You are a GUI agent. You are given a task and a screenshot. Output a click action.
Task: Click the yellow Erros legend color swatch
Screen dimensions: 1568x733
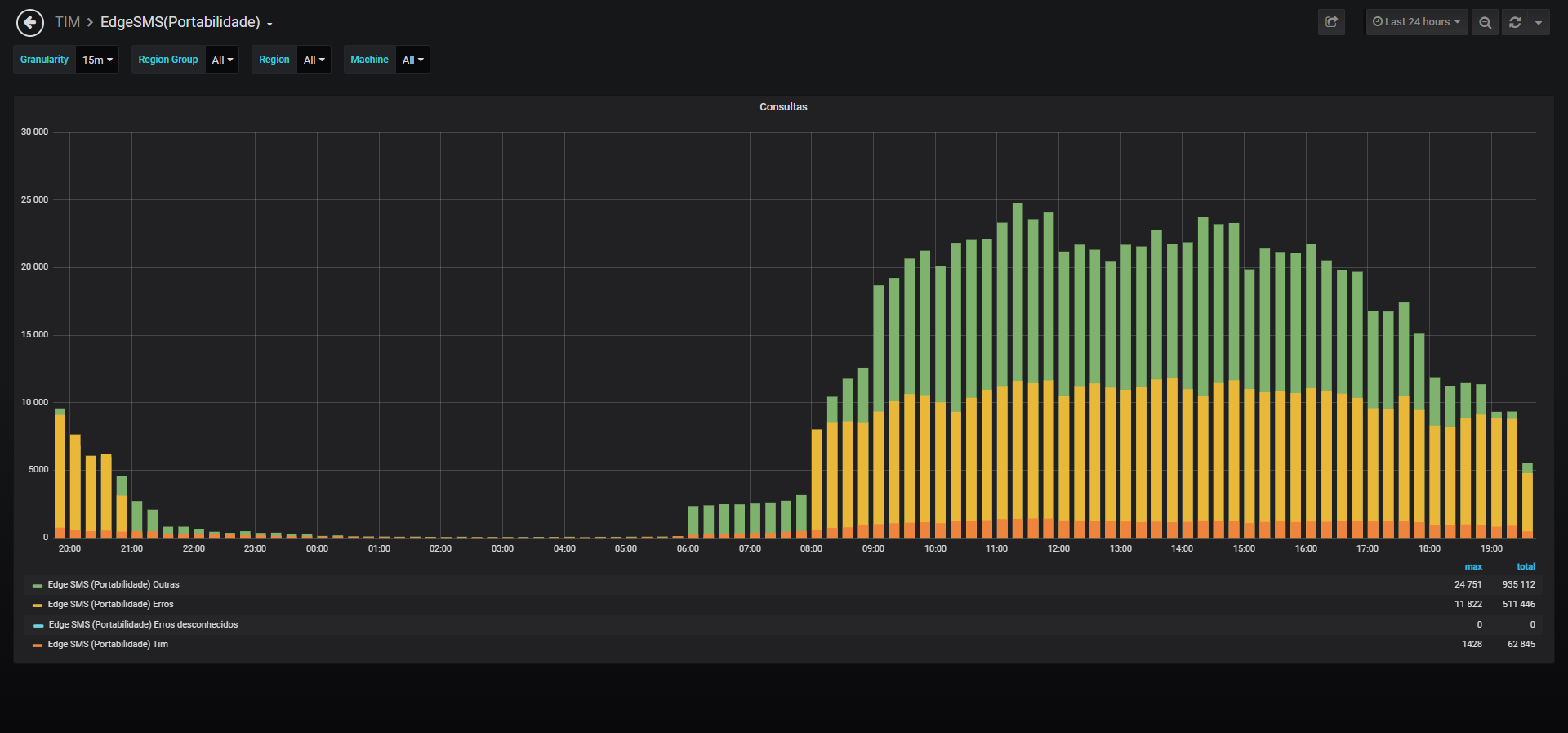pos(38,605)
